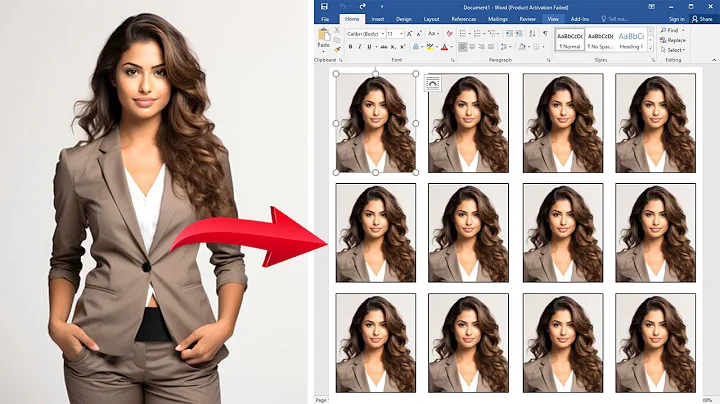Switch to the Design tab
This screenshot has height=404, width=720.
(404, 19)
